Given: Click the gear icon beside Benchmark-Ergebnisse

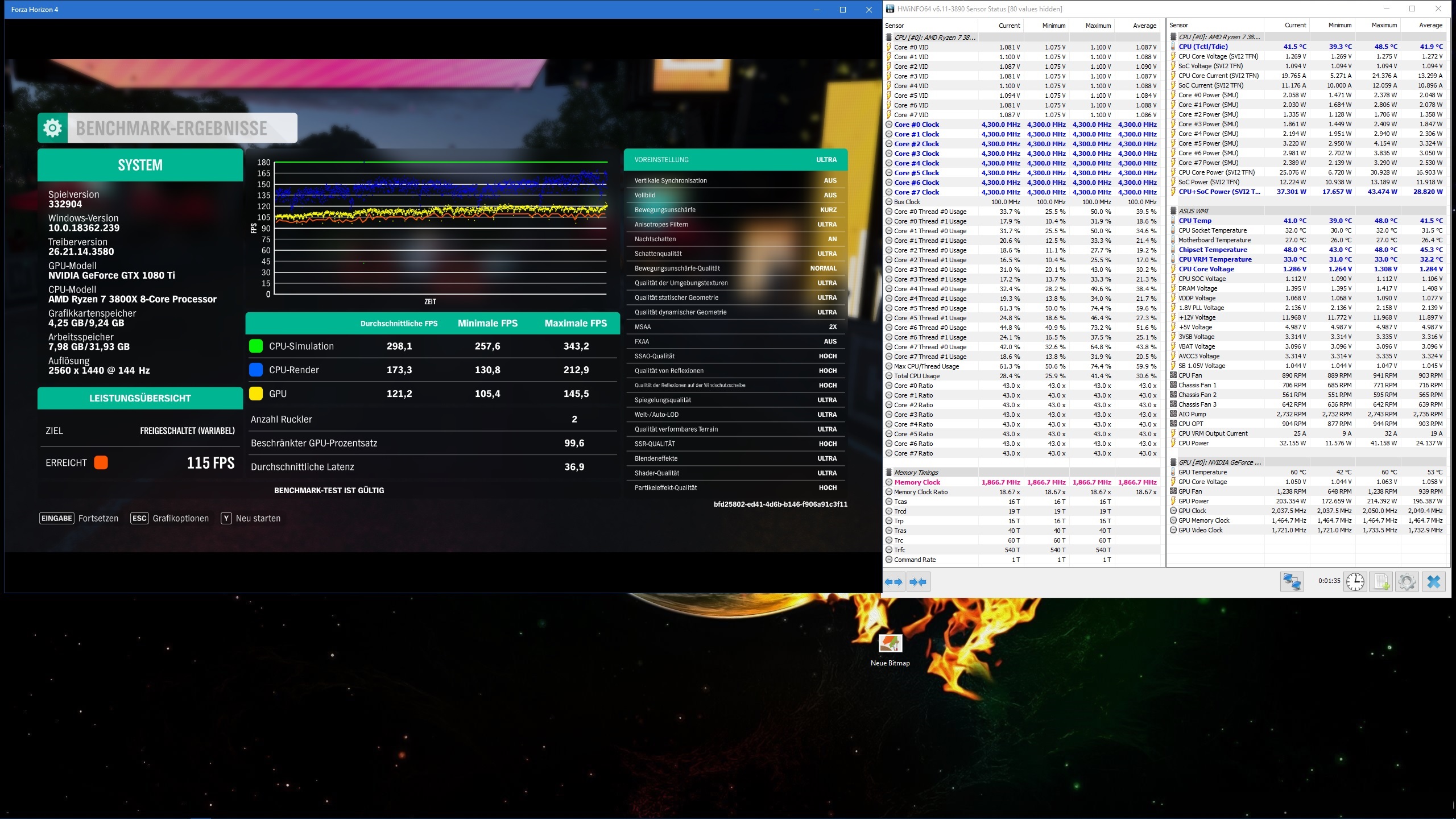Looking at the screenshot, I should pyautogui.click(x=53, y=128).
